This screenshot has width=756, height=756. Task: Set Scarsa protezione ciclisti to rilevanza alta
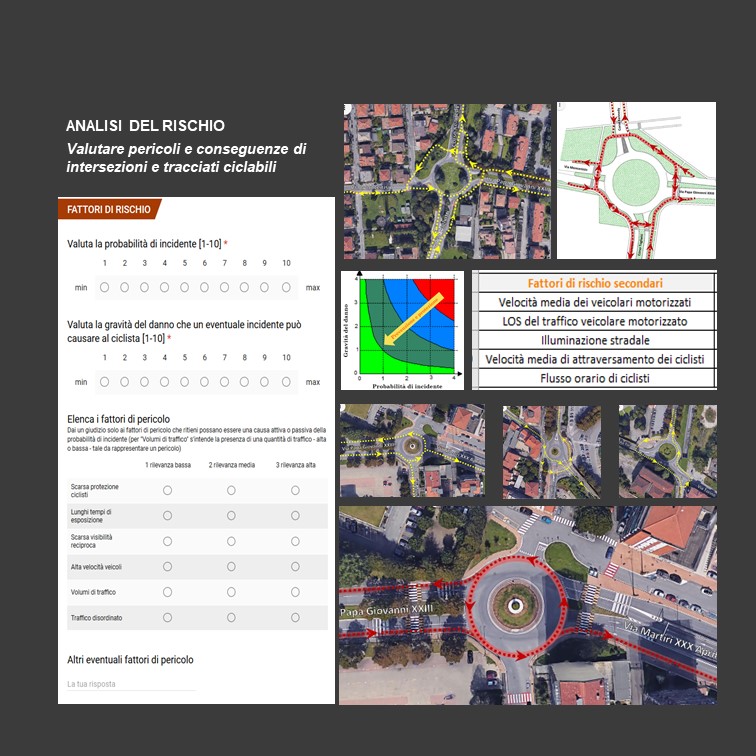[295, 490]
